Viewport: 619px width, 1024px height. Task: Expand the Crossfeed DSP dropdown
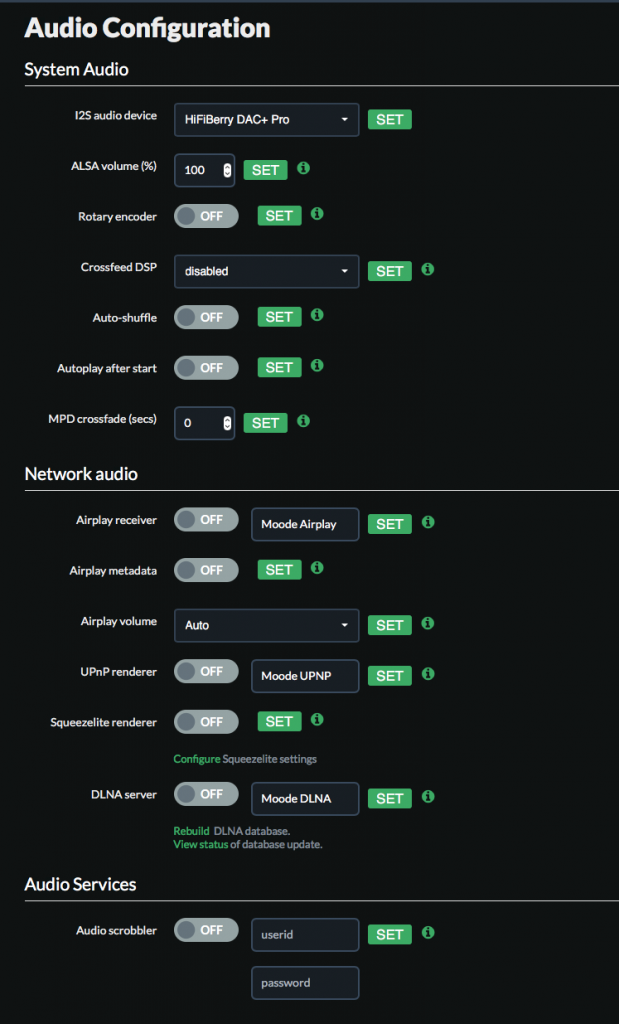click(266, 271)
